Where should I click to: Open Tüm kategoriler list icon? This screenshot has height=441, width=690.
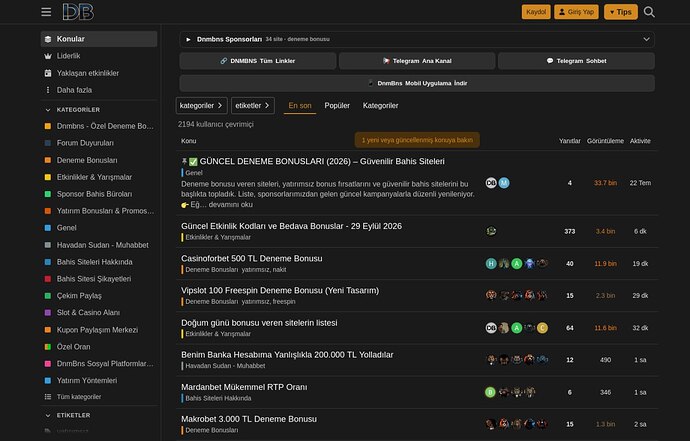click(48, 397)
